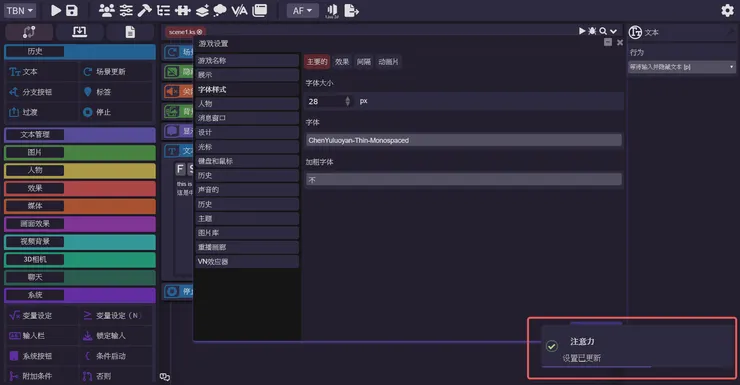Open the list tree icon in toolbar

[163, 10]
